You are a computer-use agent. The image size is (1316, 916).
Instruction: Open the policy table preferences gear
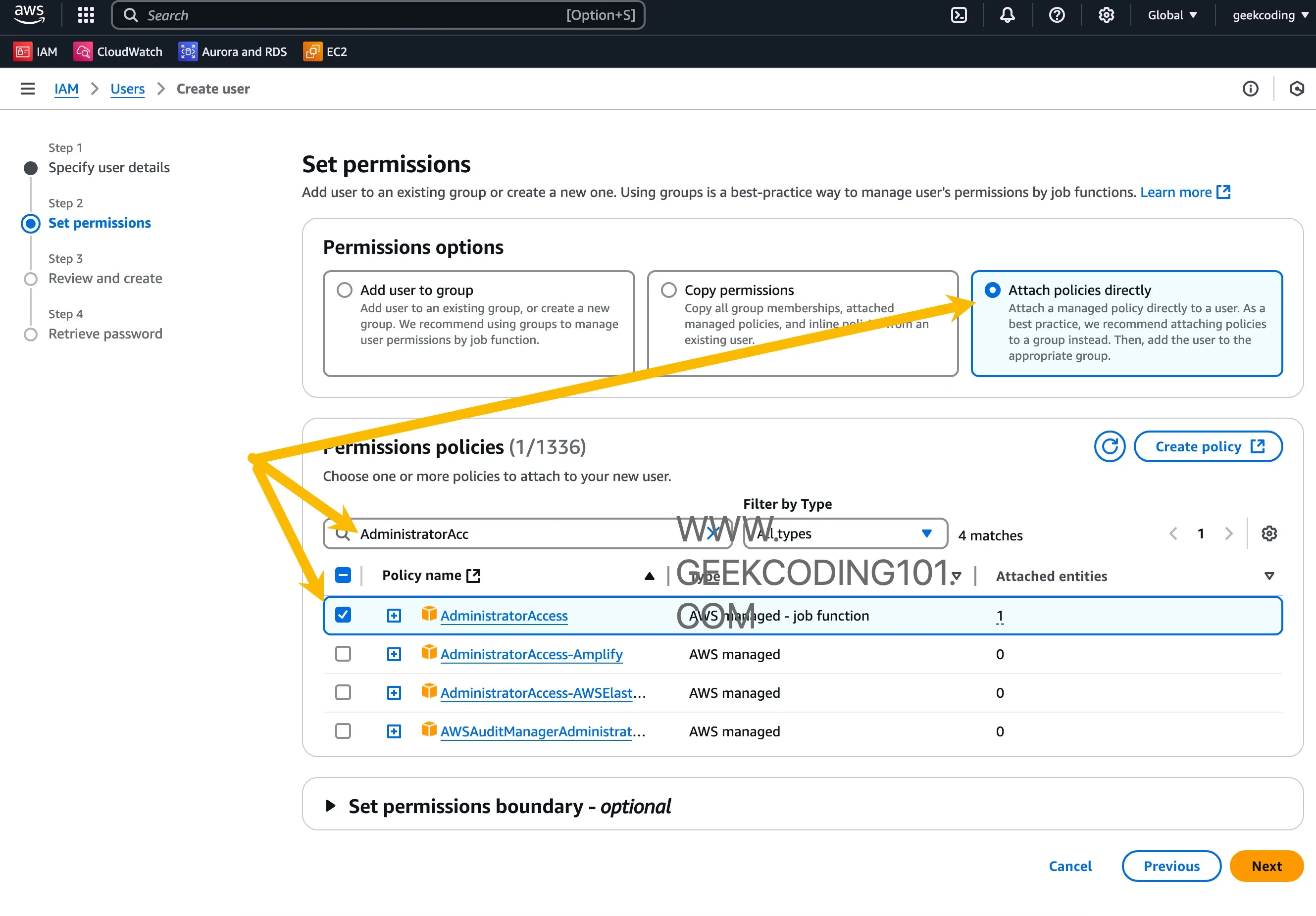tap(1269, 533)
